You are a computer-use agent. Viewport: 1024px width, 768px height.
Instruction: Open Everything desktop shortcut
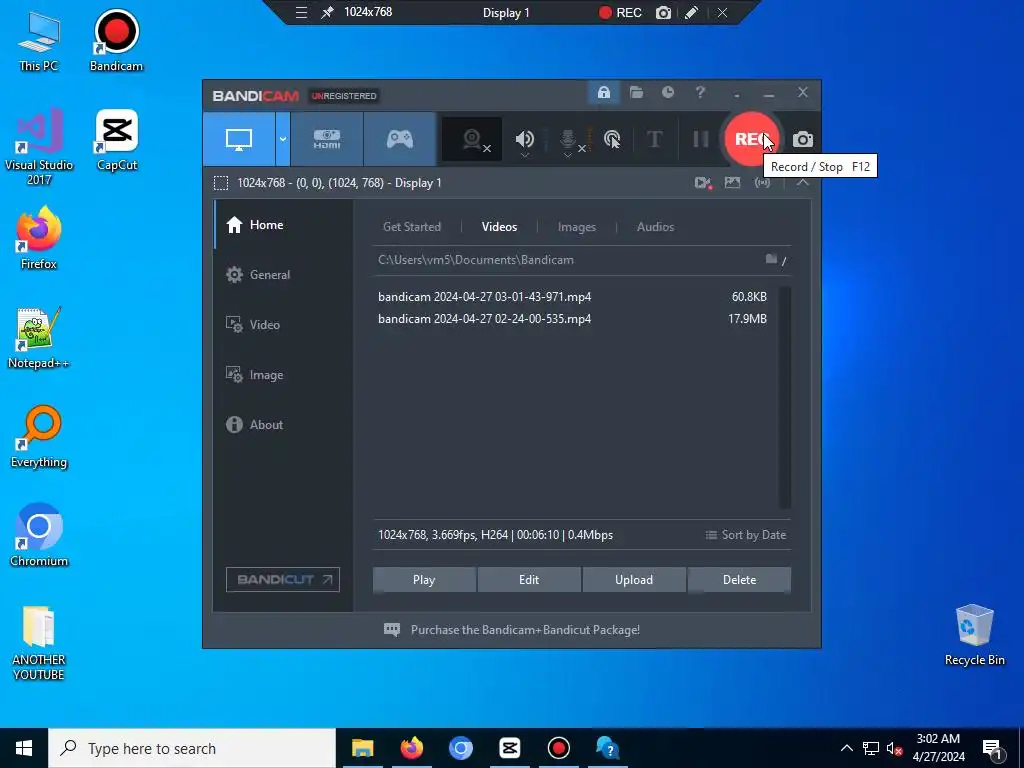tap(39, 437)
